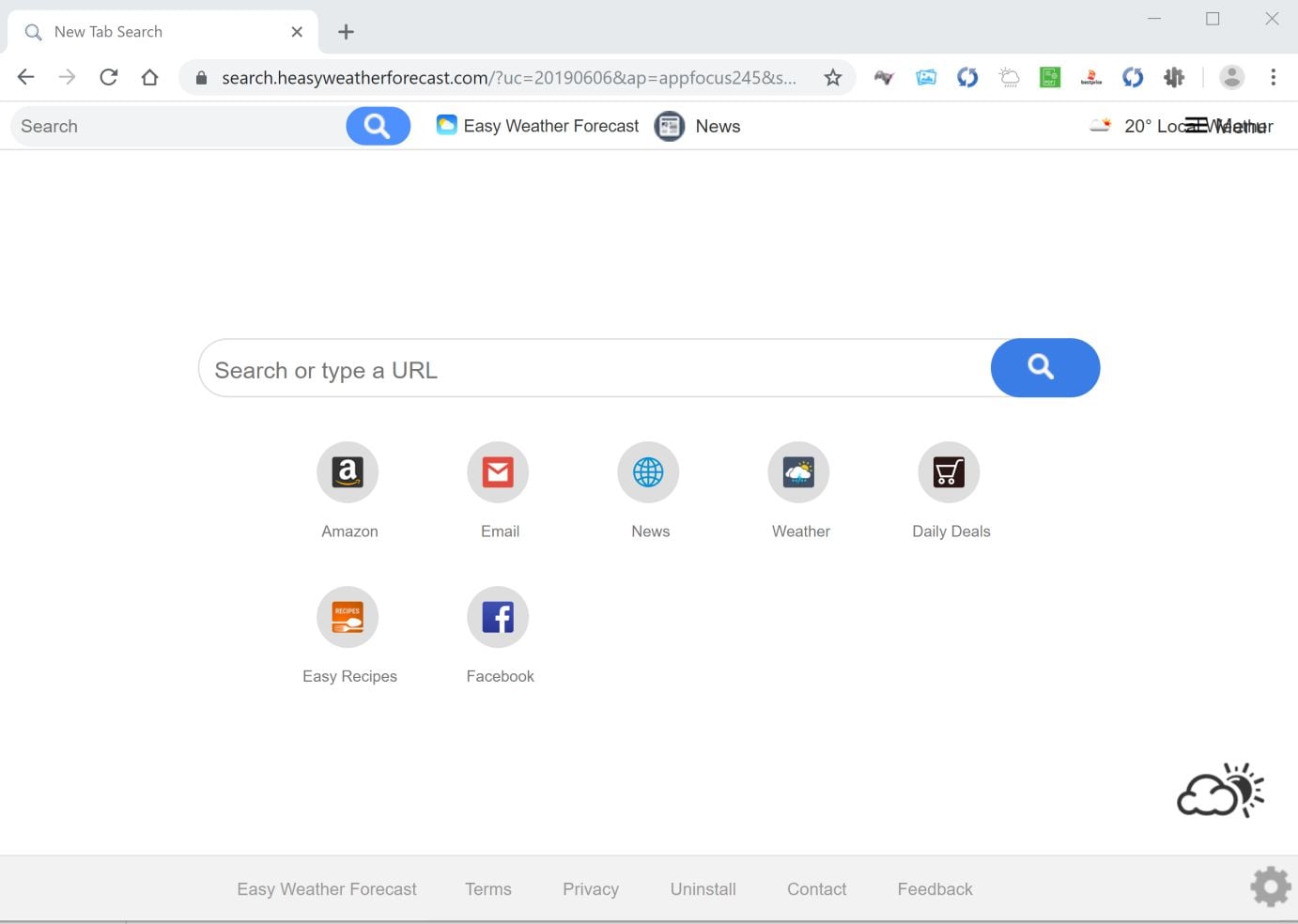The image size is (1298, 924).
Task: Open the Facebook shortcut icon
Action: 498,617
